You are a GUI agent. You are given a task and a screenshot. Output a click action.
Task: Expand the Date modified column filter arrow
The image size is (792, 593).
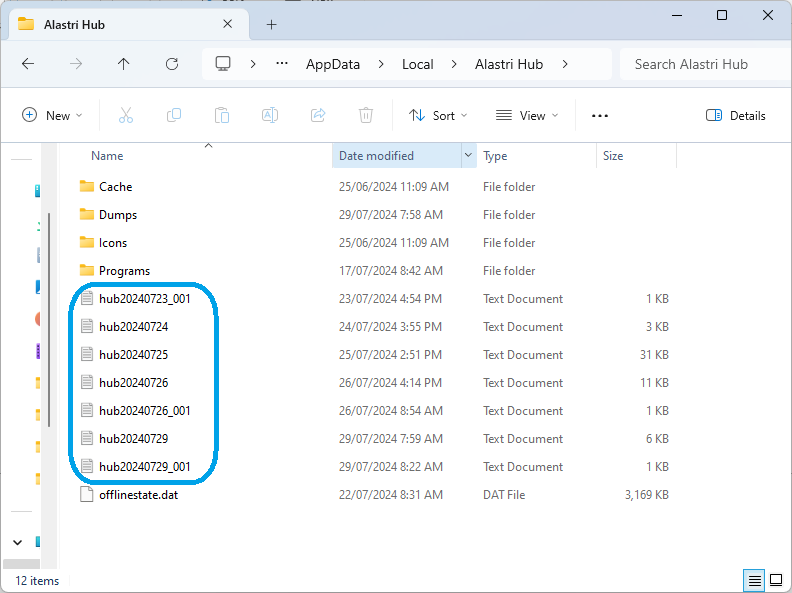(468, 156)
